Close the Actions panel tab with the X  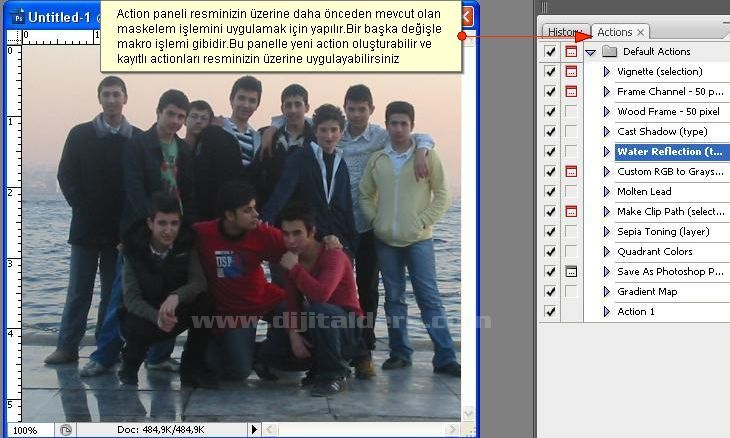[x=641, y=33]
